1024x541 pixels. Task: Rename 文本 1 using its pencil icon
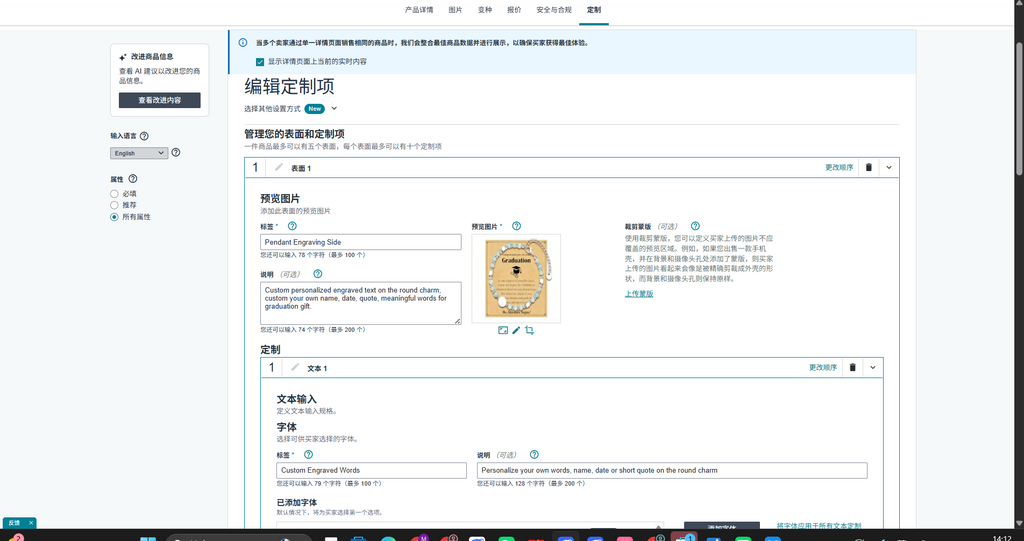click(295, 367)
